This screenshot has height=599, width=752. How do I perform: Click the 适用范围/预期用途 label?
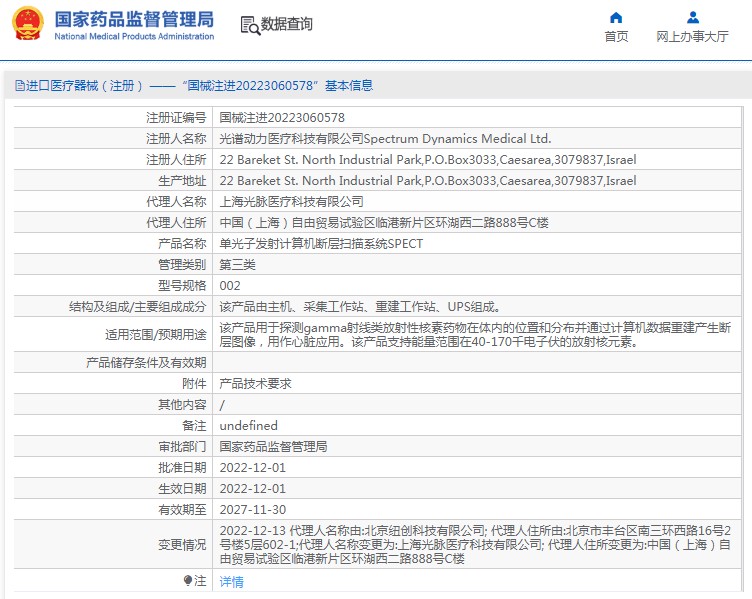[x=156, y=335]
